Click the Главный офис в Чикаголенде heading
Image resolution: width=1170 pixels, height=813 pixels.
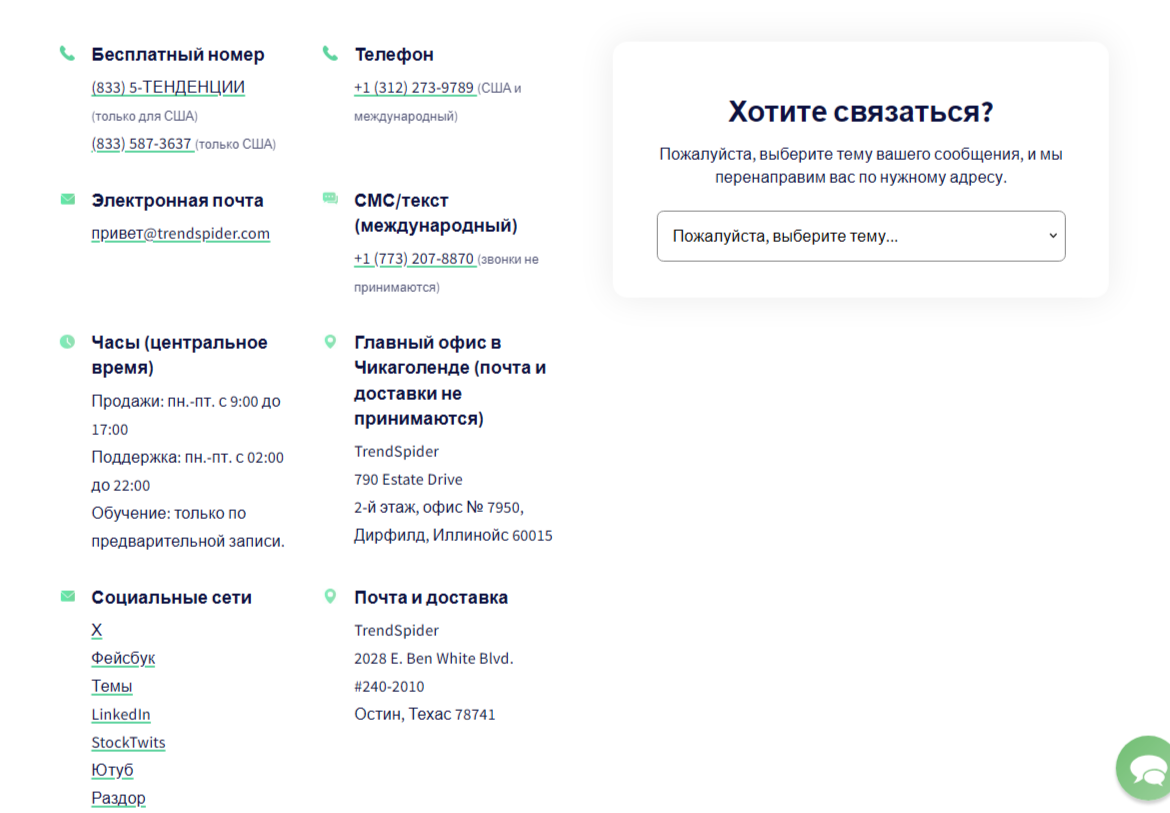(x=450, y=380)
